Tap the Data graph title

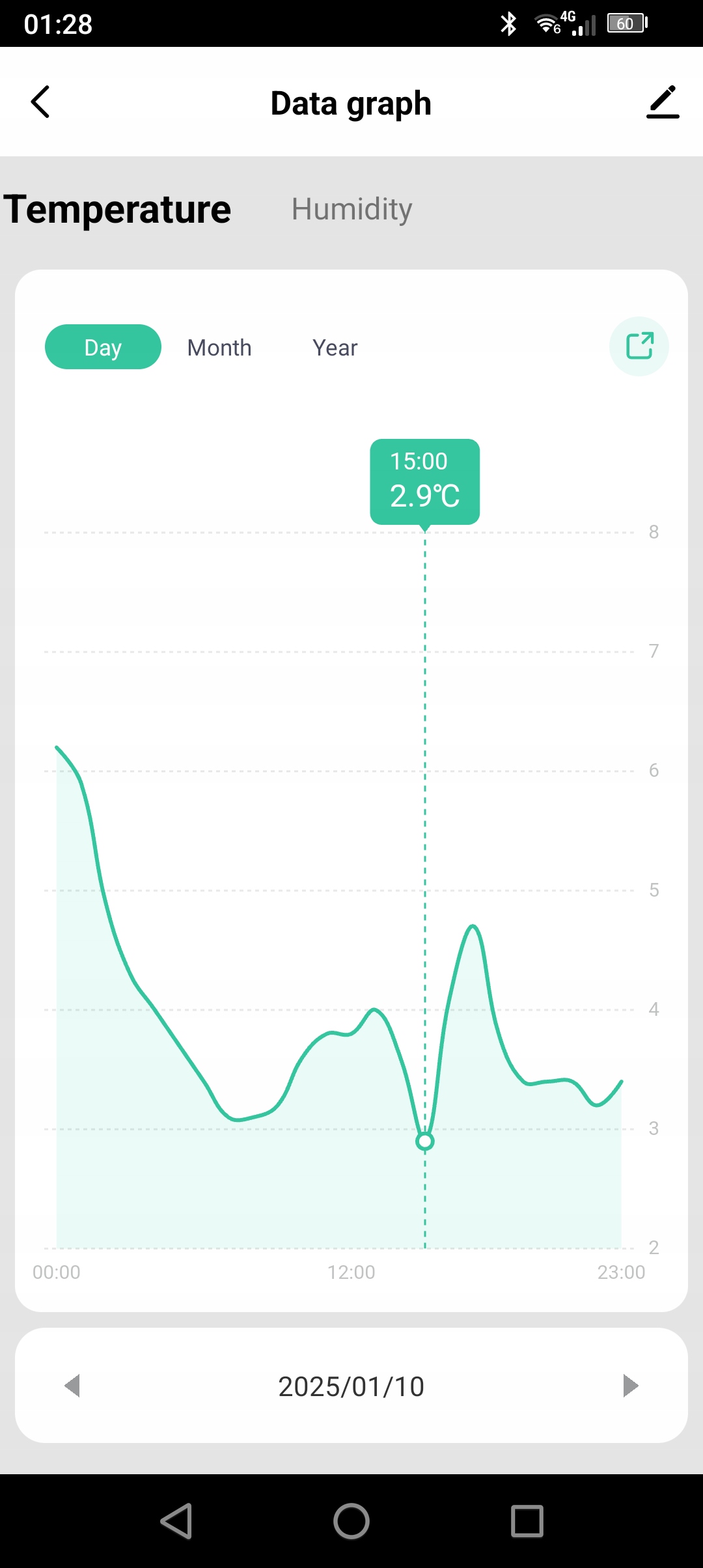coord(351,103)
